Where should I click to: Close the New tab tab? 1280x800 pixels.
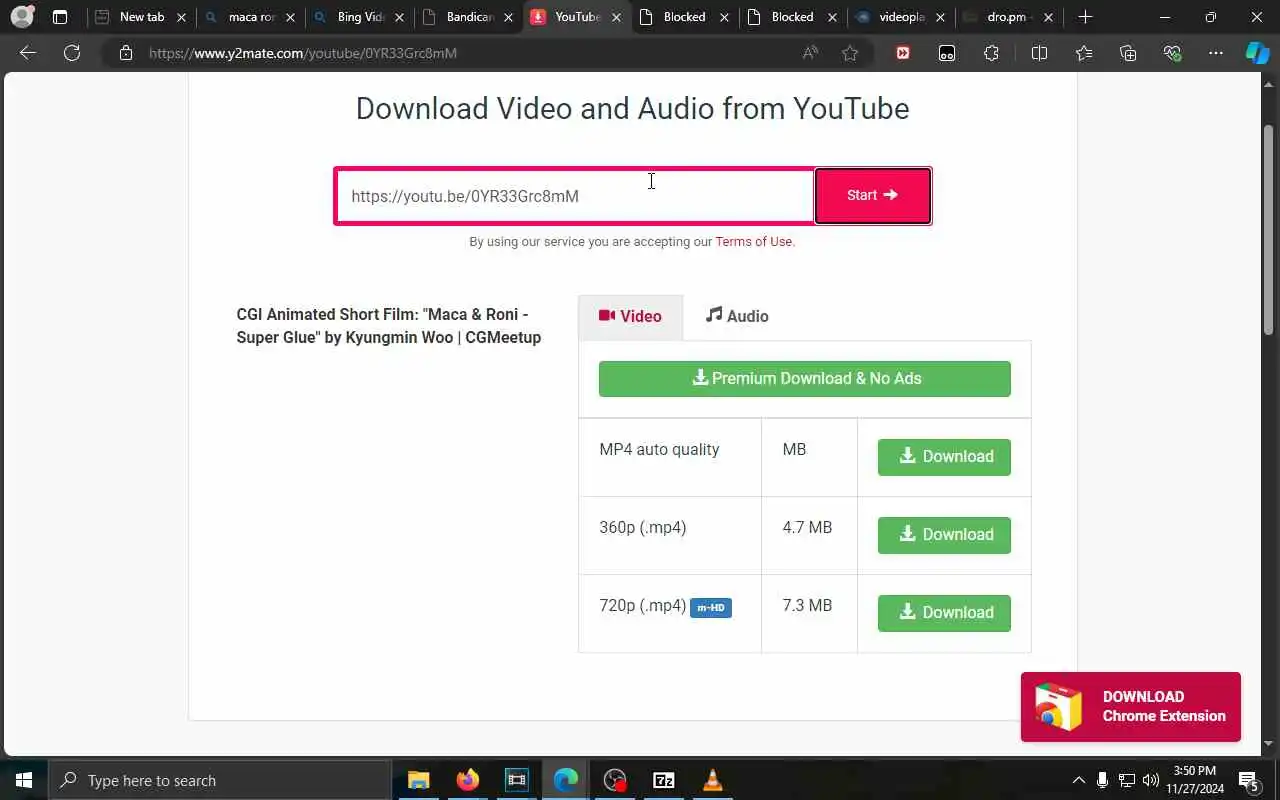[x=181, y=17]
